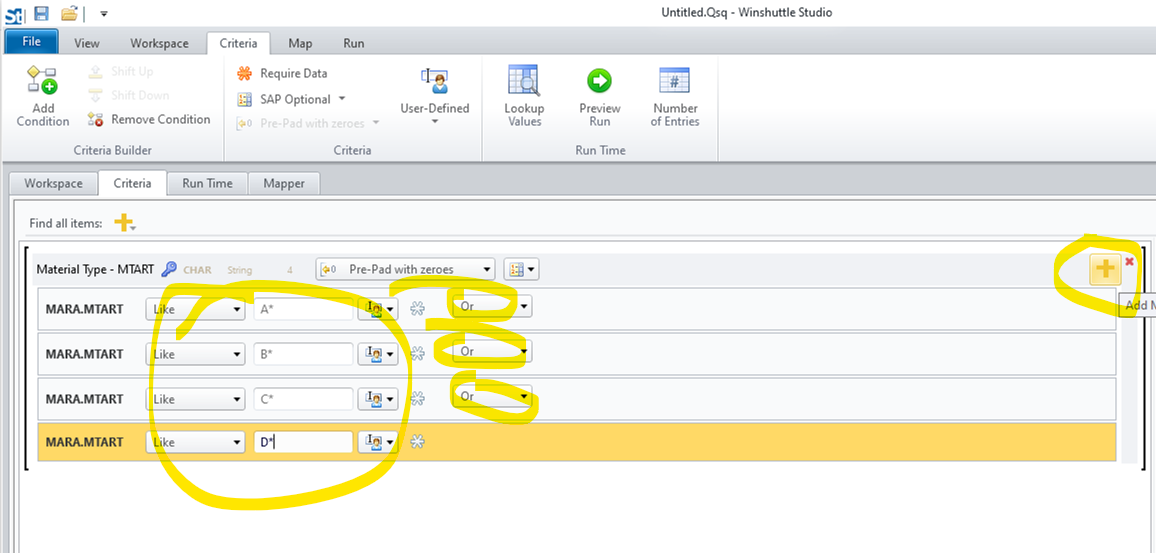
Task: Open Like operator dropdown in A* row
Action: click(195, 309)
